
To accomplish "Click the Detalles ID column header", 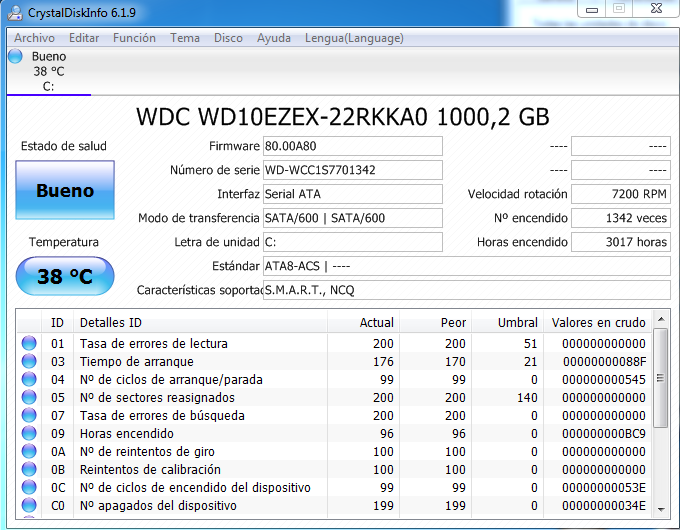I will (x=200, y=323).
